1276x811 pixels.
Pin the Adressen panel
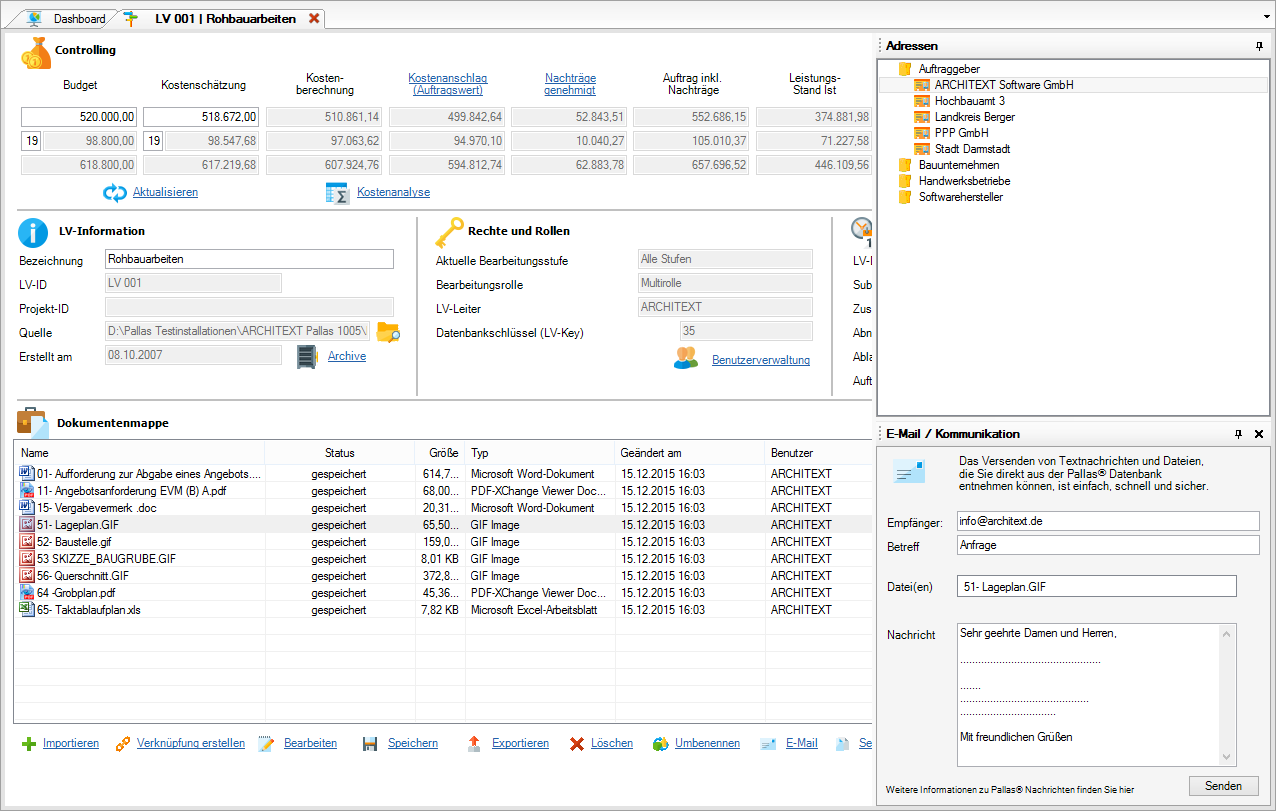point(1259,46)
